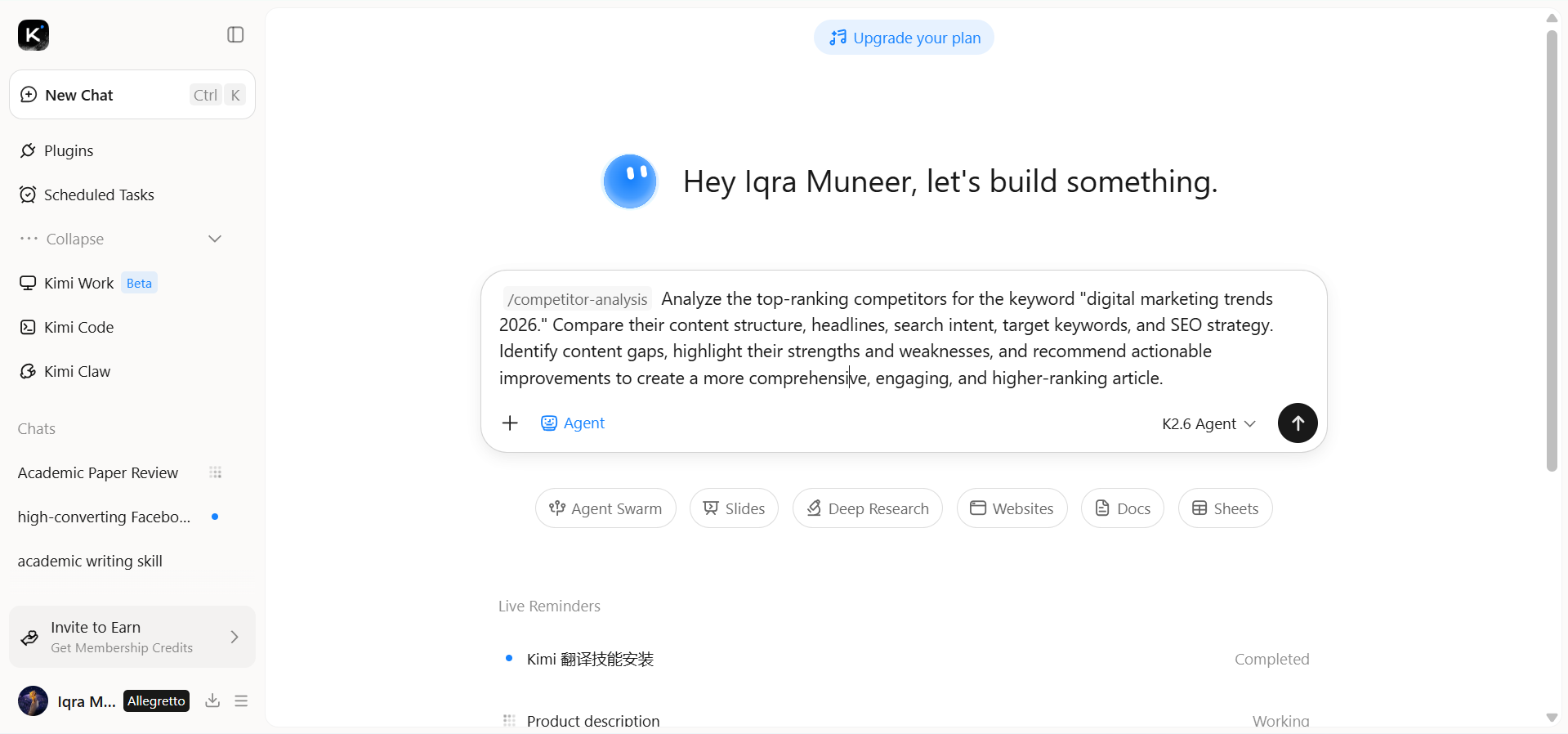Image resolution: width=1568 pixels, height=734 pixels.
Task: Click the Kimi logo icon
Action: pos(34,35)
